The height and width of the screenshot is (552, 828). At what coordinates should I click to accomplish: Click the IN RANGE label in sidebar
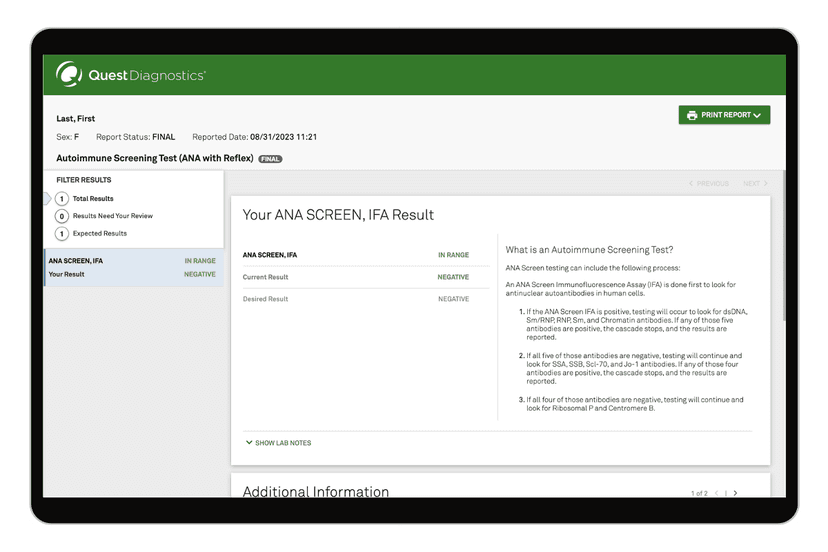(x=199, y=261)
